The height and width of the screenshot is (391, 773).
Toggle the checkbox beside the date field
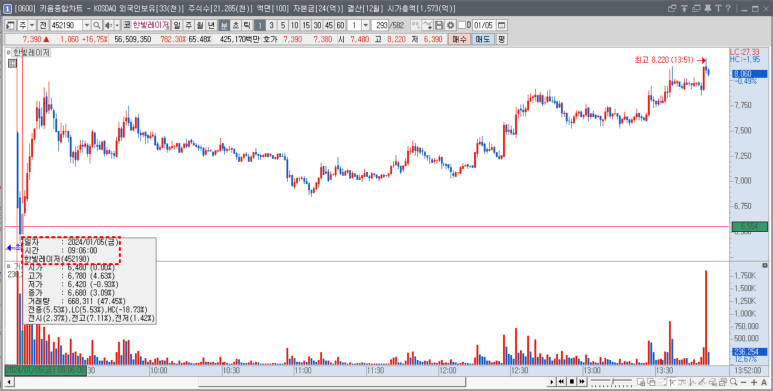461,25
